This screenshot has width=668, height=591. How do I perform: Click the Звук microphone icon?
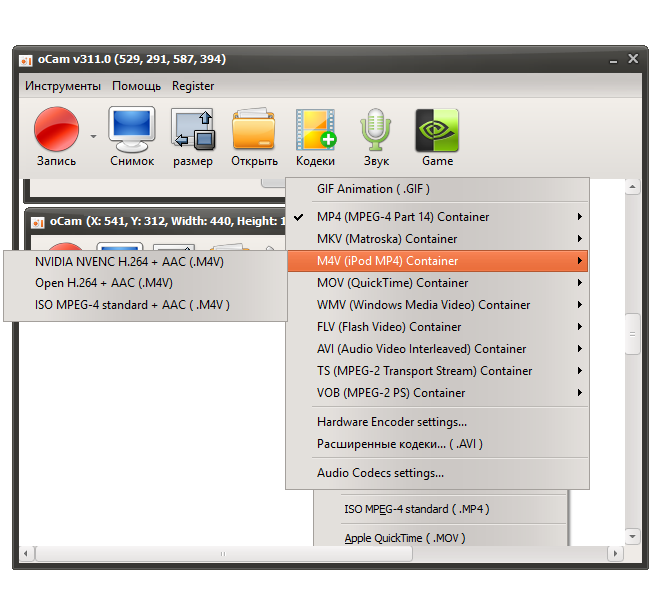pyautogui.click(x=376, y=130)
